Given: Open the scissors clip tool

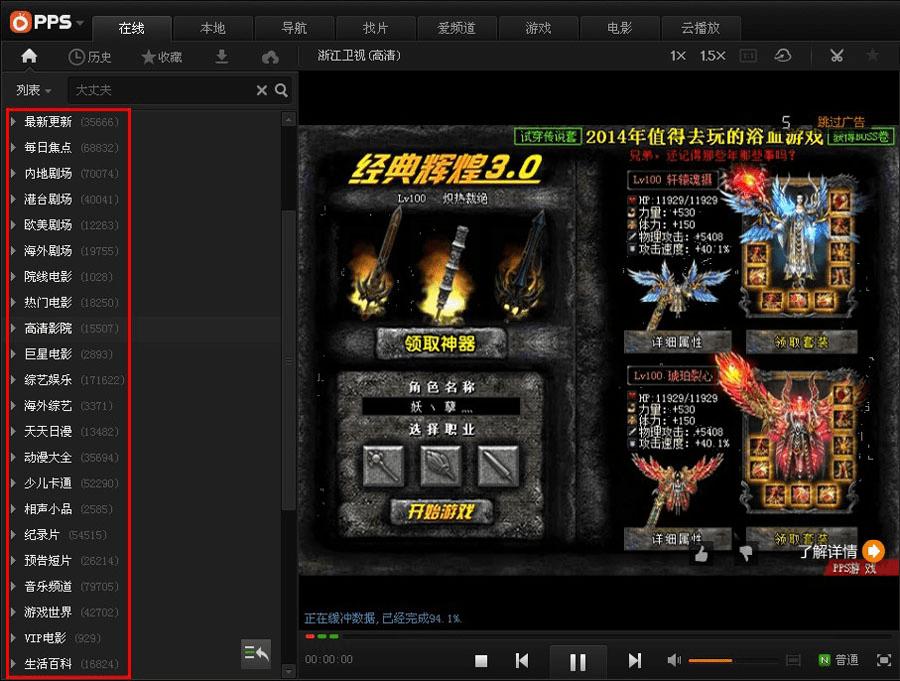Looking at the screenshot, I should click(837, 56).
